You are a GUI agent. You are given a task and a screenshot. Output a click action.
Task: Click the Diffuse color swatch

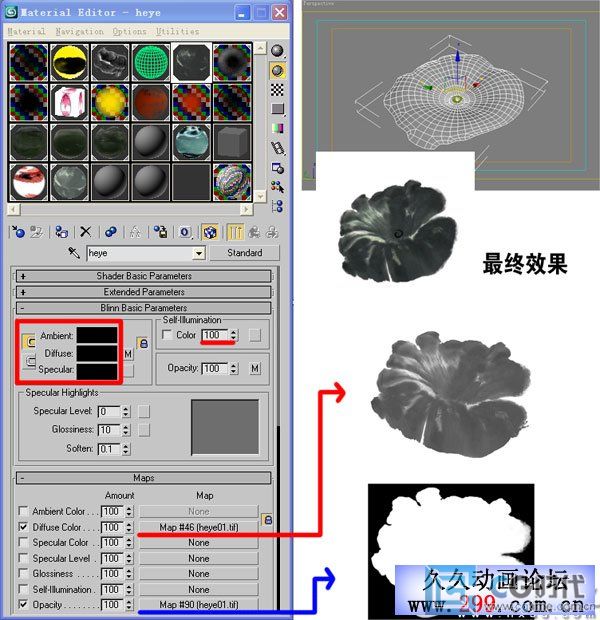97,352
